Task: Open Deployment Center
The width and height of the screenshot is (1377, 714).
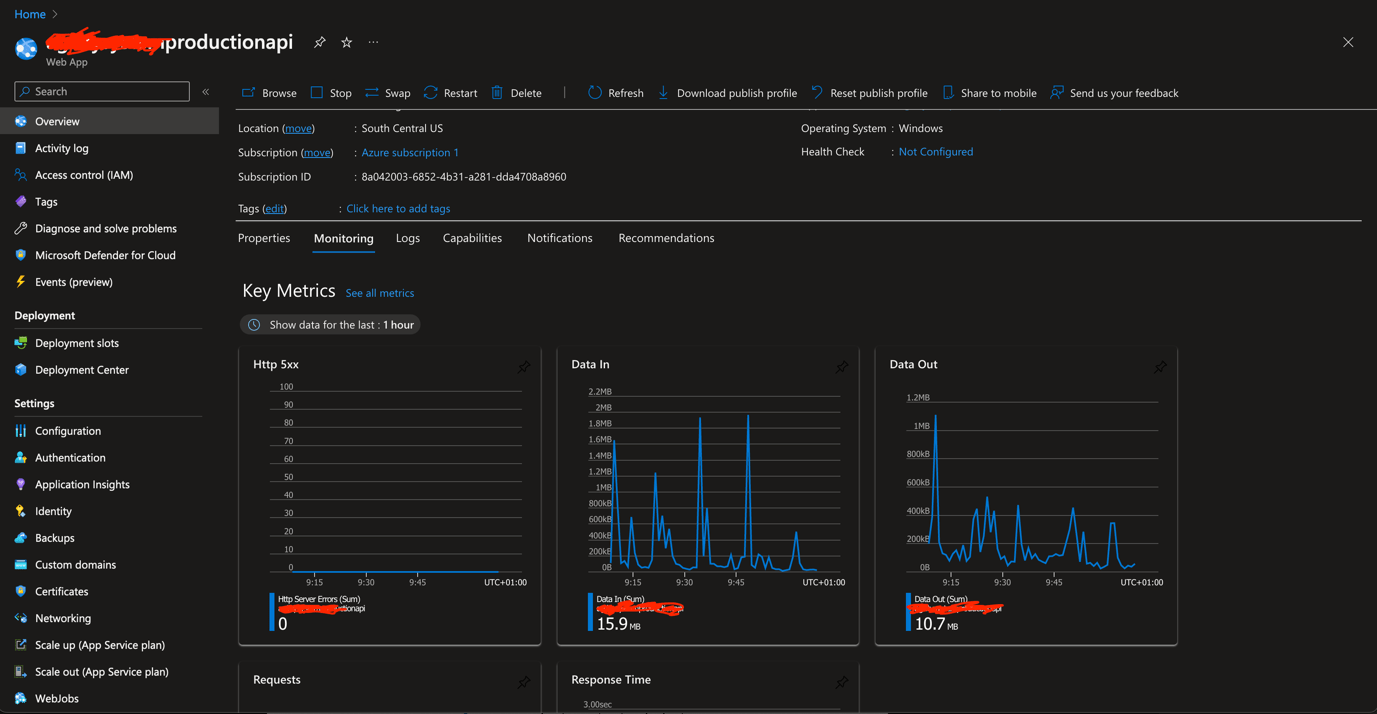Action: tap(81, 370)
